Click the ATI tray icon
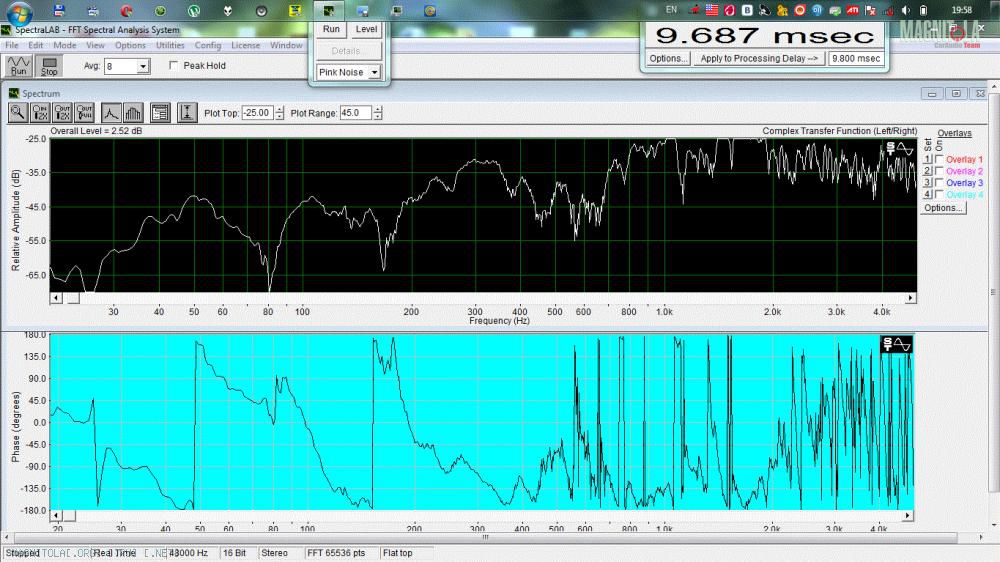Viewport: 1000px width, 562px height. 853,10
